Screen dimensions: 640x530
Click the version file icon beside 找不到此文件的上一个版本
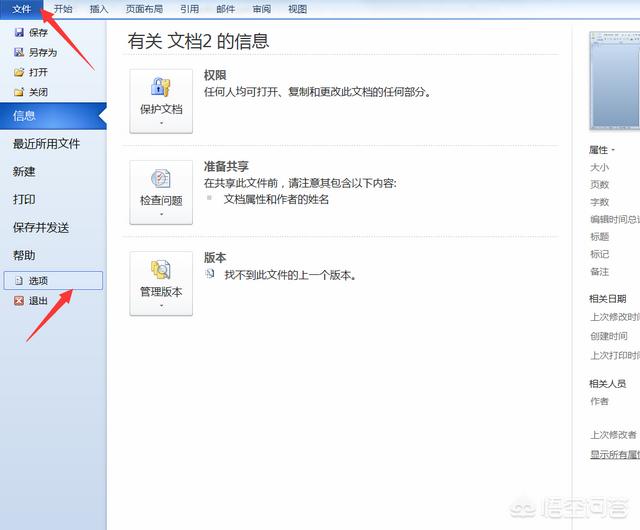pyautogui.click(x=210, y=274)
